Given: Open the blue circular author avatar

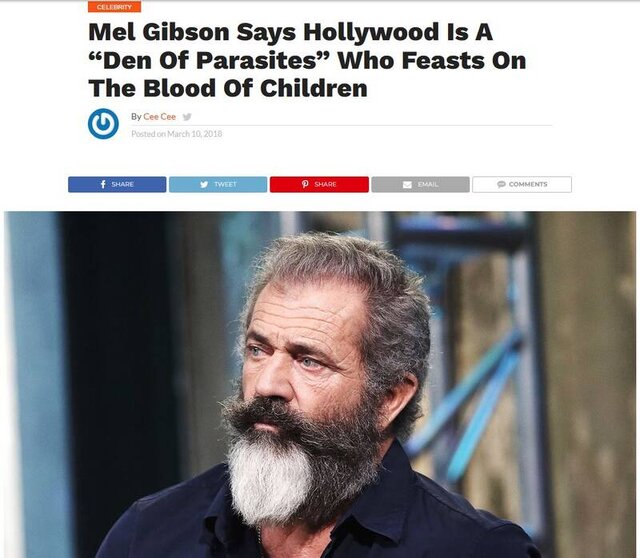Looking at the screenshot, I should click(103, 124).
